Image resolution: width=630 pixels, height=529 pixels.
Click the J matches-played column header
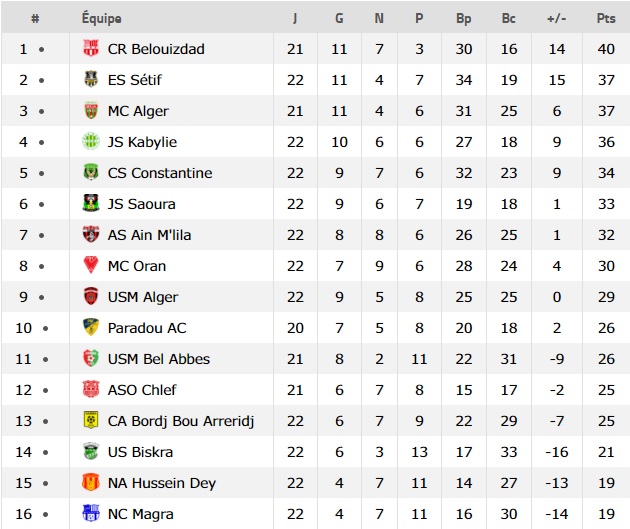[x=295, y=18]
